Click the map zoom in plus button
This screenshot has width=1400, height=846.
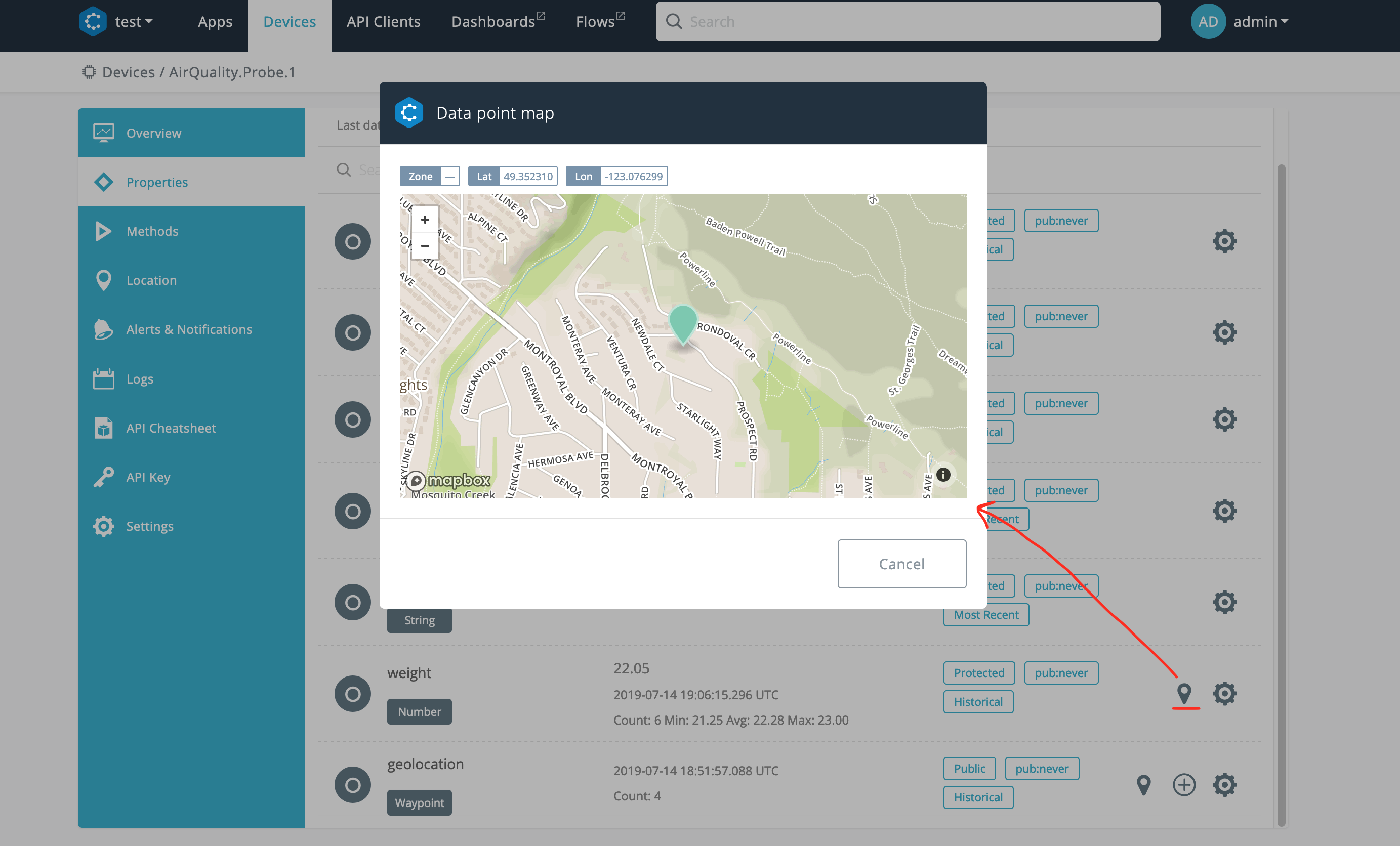tap(425, 220)
